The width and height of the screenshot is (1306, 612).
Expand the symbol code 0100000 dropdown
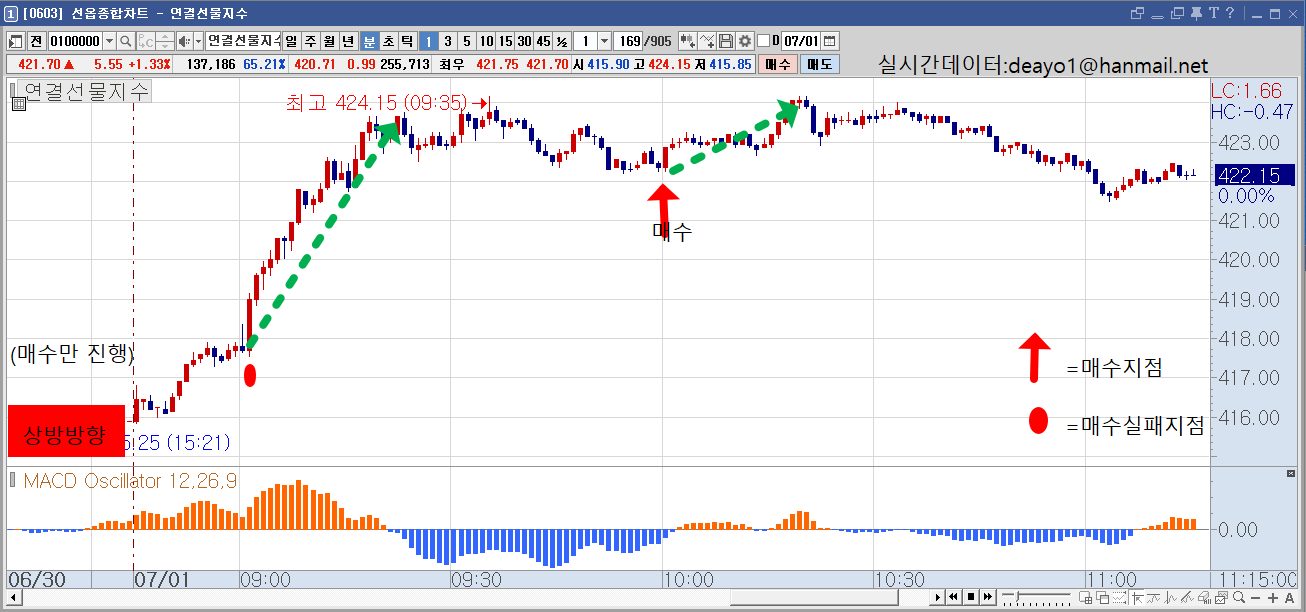coord(108,41)
